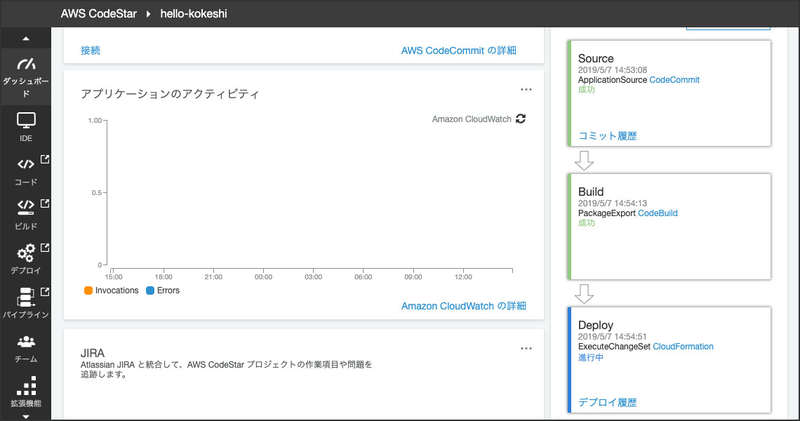Refresh the Amazon CloudWatch chart
This screenshot has width=800, height=421.
pos(520,118)
